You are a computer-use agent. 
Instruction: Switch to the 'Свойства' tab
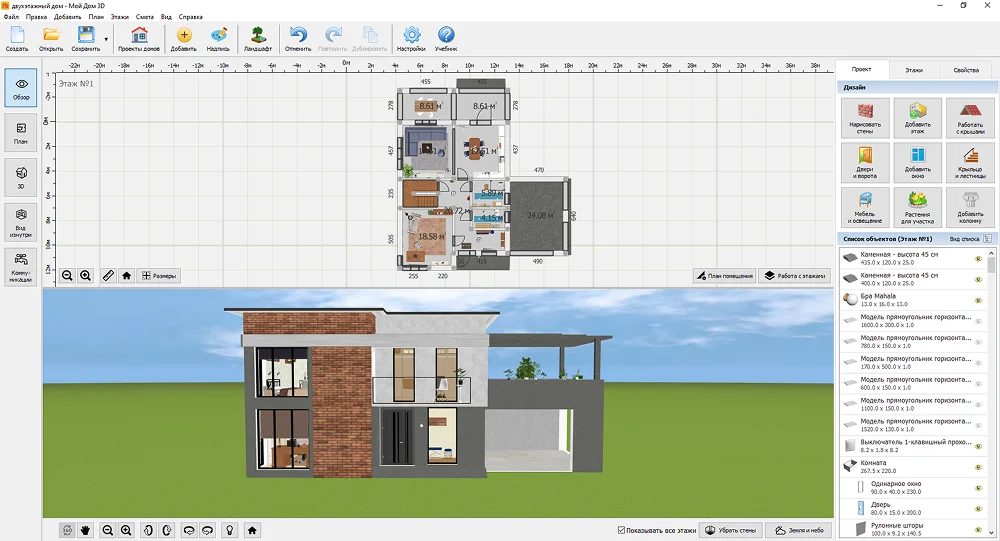(x=965, y=70)
